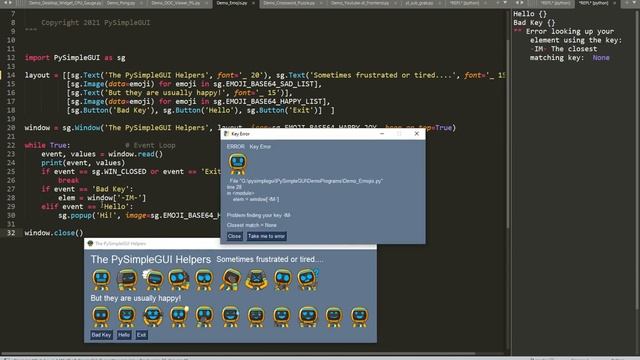
Task: Select tenth emoji in the happy row
Action: pyautogui.click(x=334, y=317)
